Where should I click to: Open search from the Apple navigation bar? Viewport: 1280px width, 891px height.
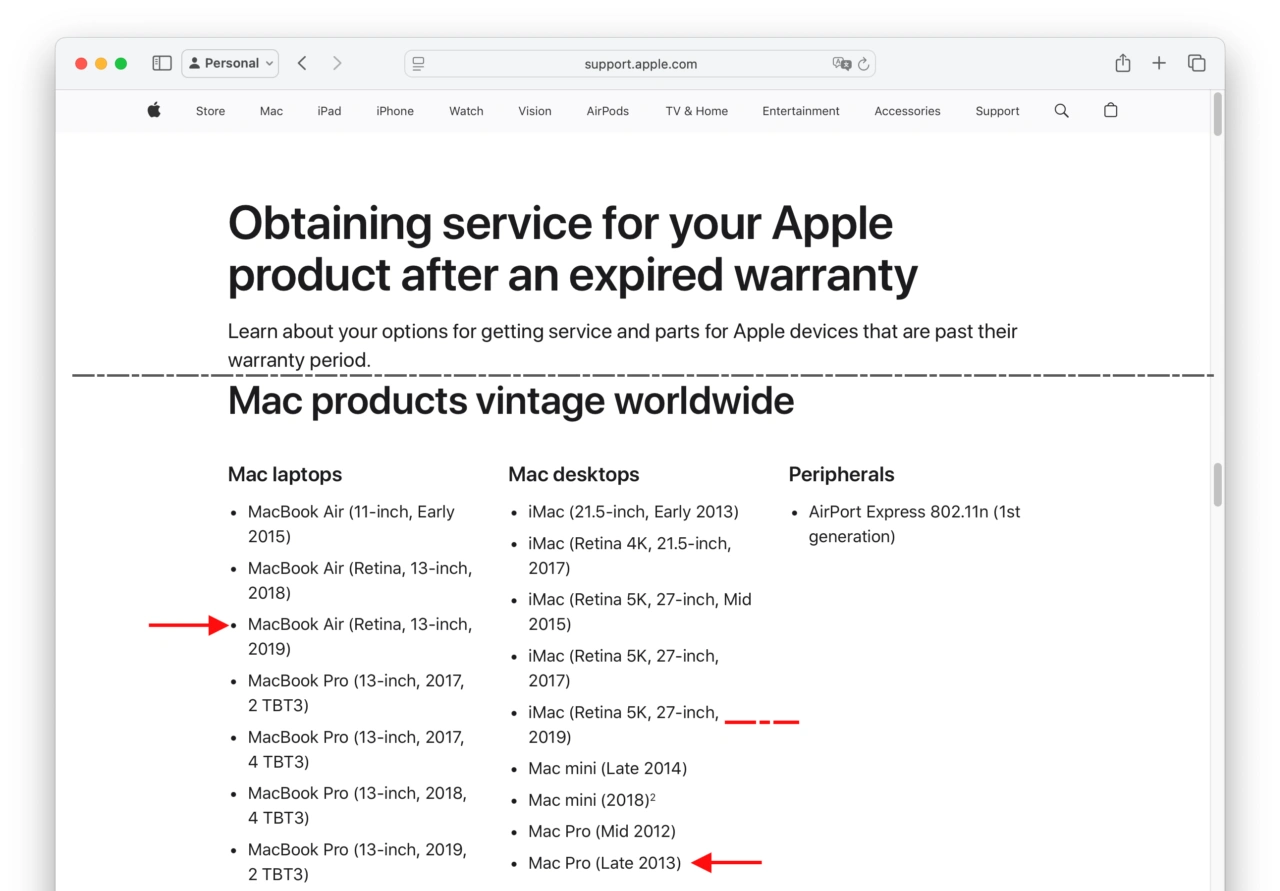point(1061,111)
